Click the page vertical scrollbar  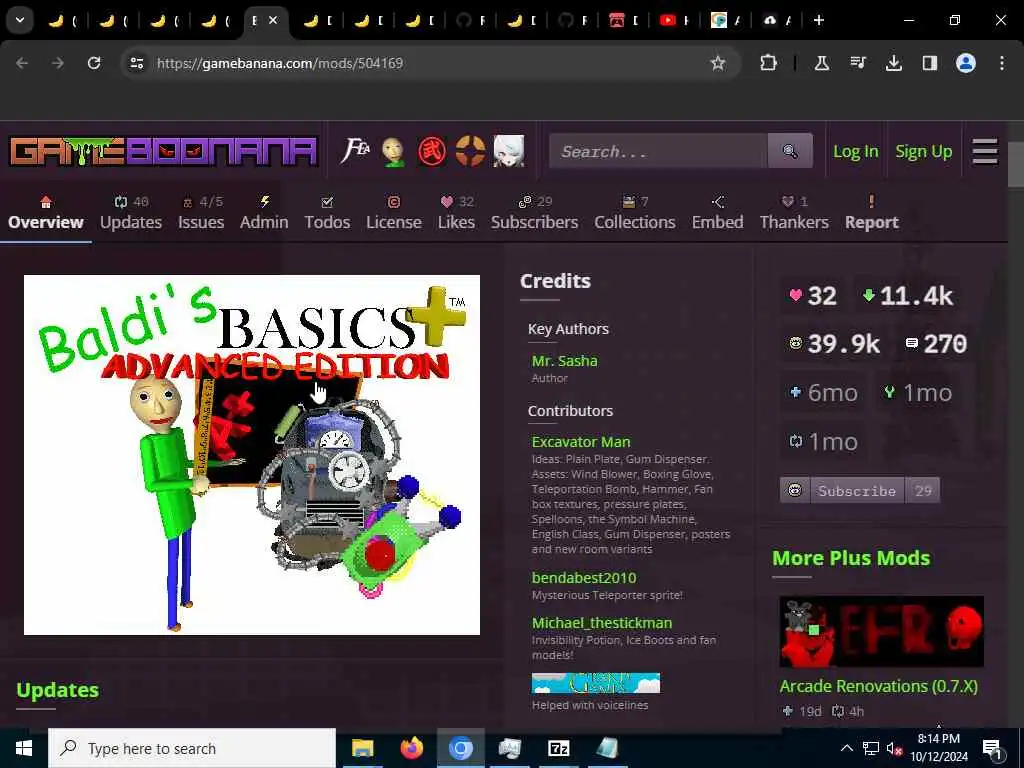click(x=1016, y=165)
